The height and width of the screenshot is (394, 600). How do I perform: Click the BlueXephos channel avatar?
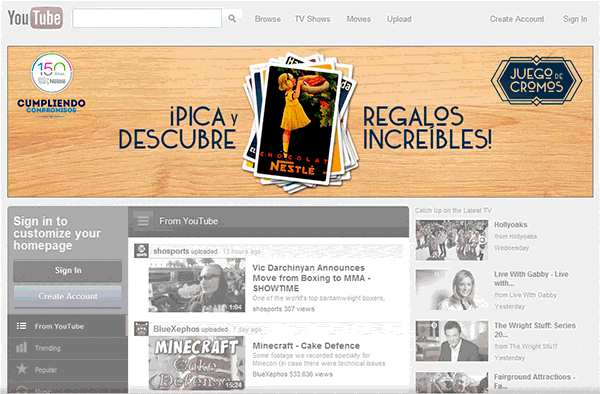[x=141, y=329]
